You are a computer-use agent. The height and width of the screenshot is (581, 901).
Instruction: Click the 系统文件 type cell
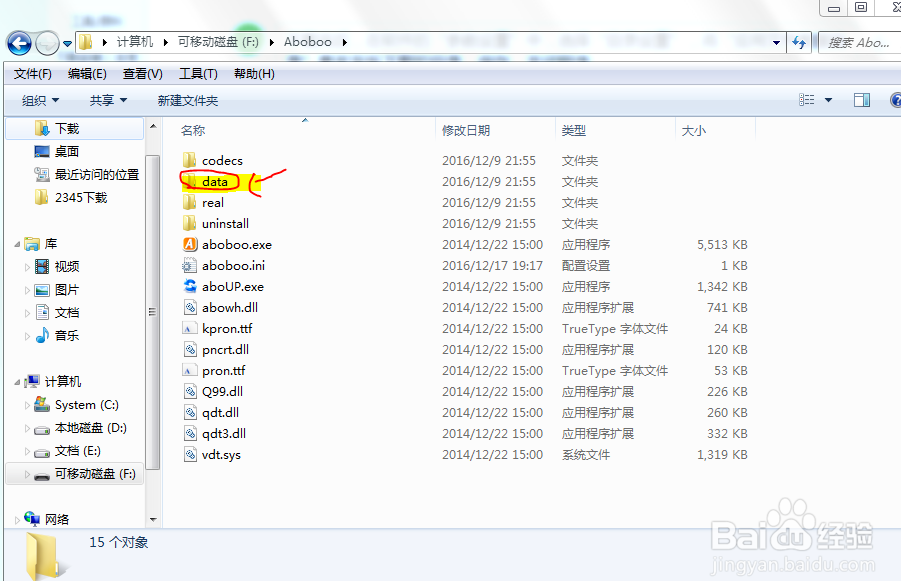point(586,455)
